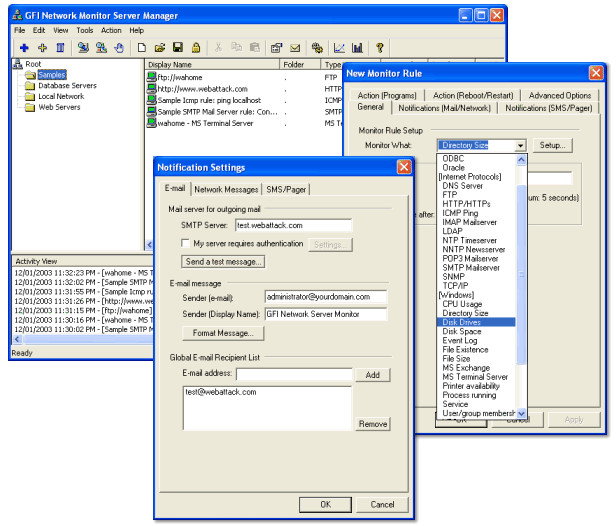Click the line graph report icon
This screenshot has width=616, height=526.
coord(339,48)
